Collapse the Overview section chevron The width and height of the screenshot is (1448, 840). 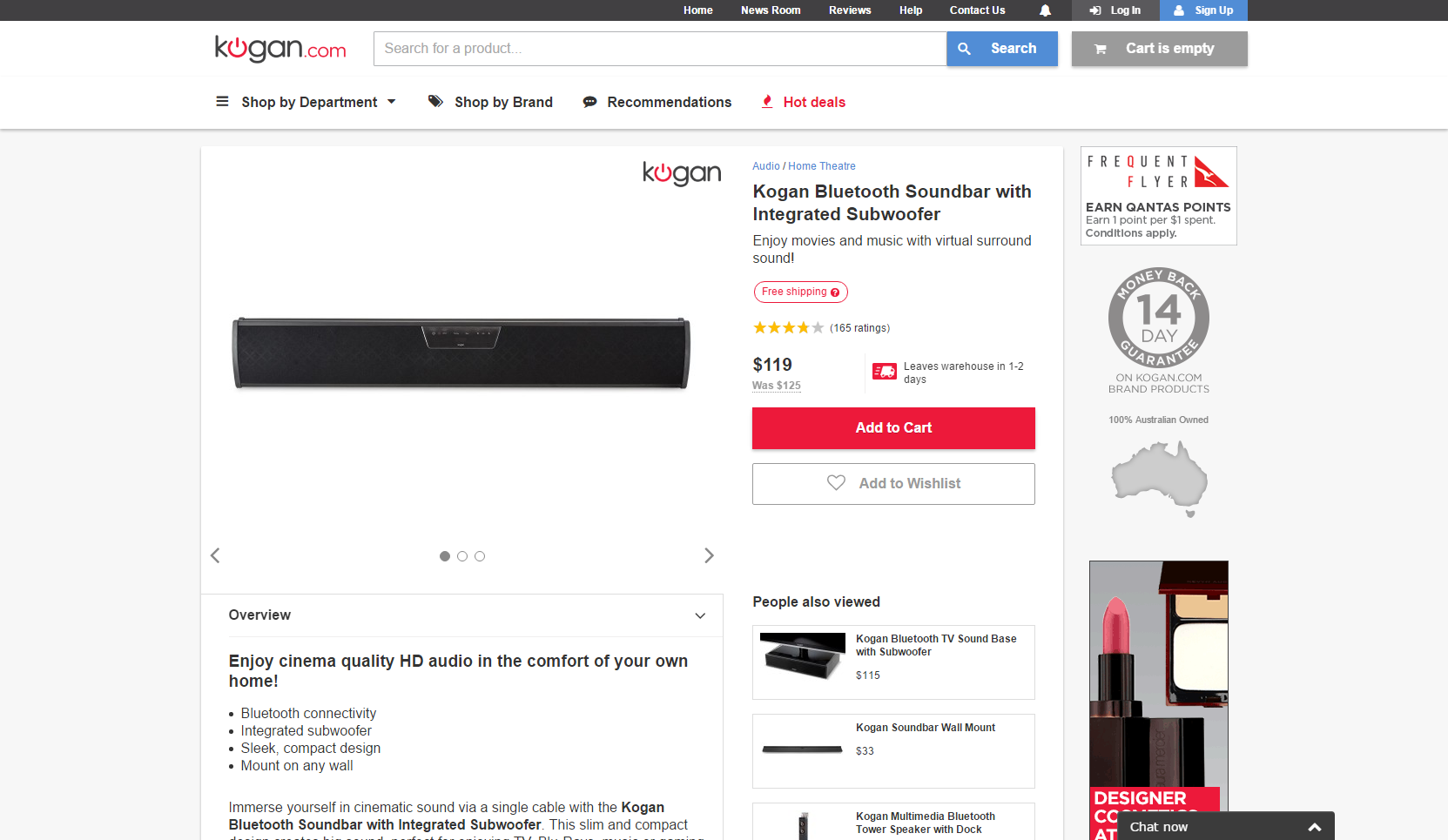click(x=700, y=615)
